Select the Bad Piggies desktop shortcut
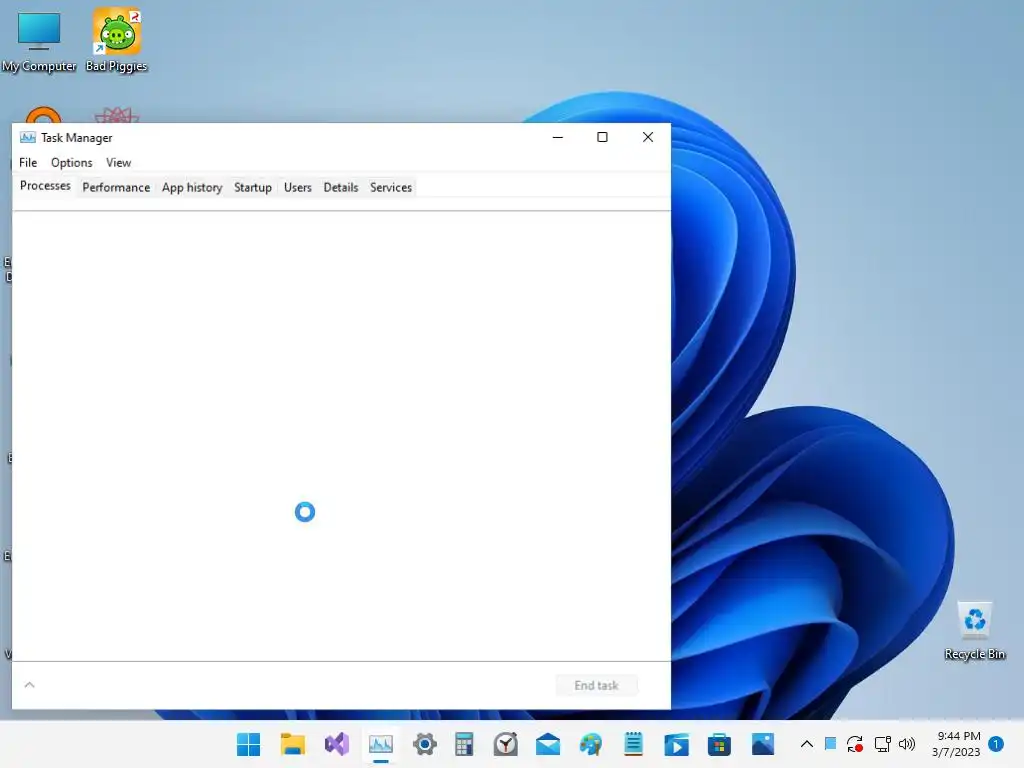The width and height of the screenshot is (1024, 768). click(116, 41)
